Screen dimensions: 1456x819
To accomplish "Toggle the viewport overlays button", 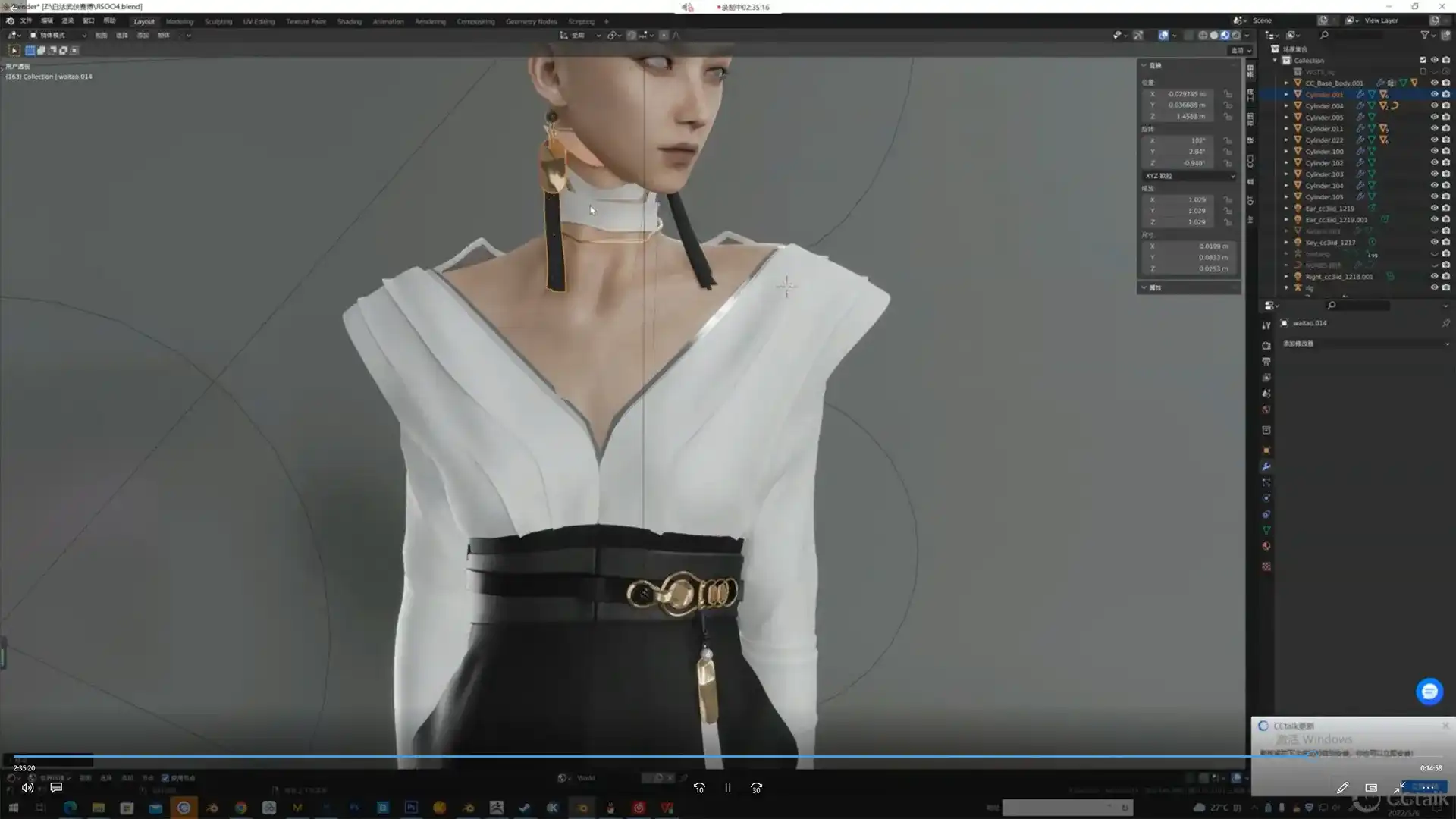I will tap(1163, 35).
